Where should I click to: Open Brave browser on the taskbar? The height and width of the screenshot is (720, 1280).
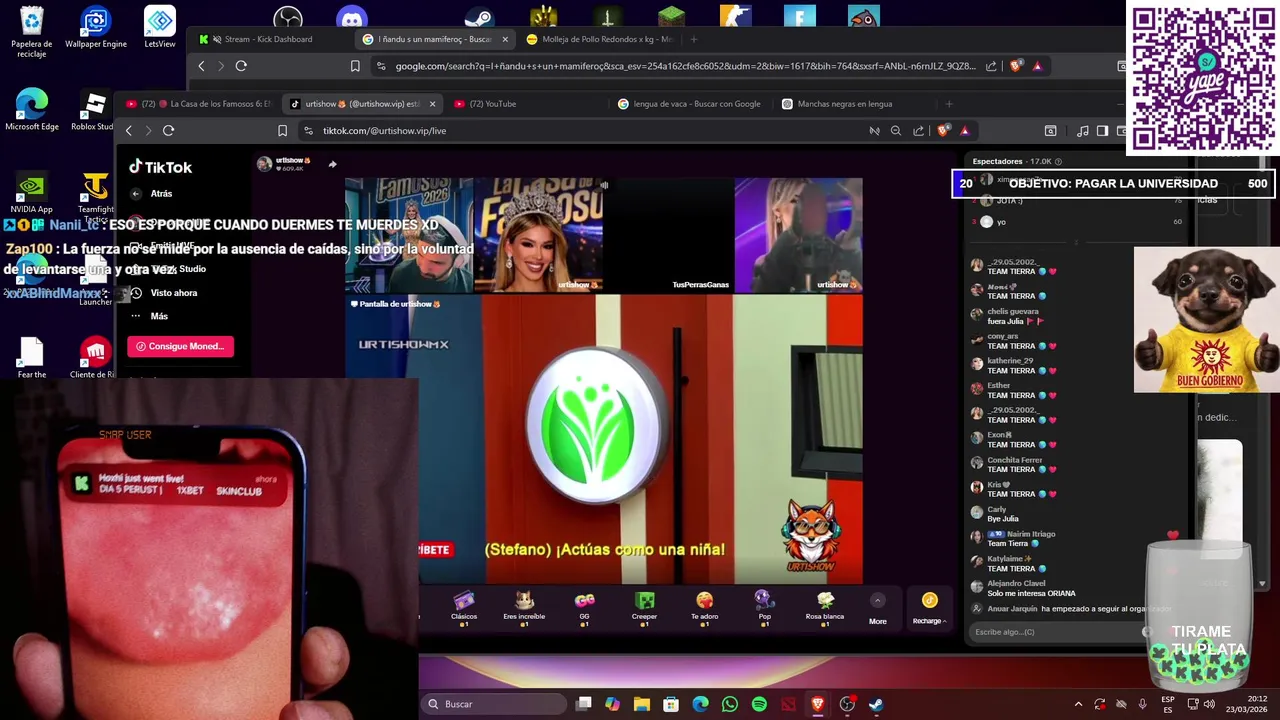pyautogui.click(x=818, y=704)
